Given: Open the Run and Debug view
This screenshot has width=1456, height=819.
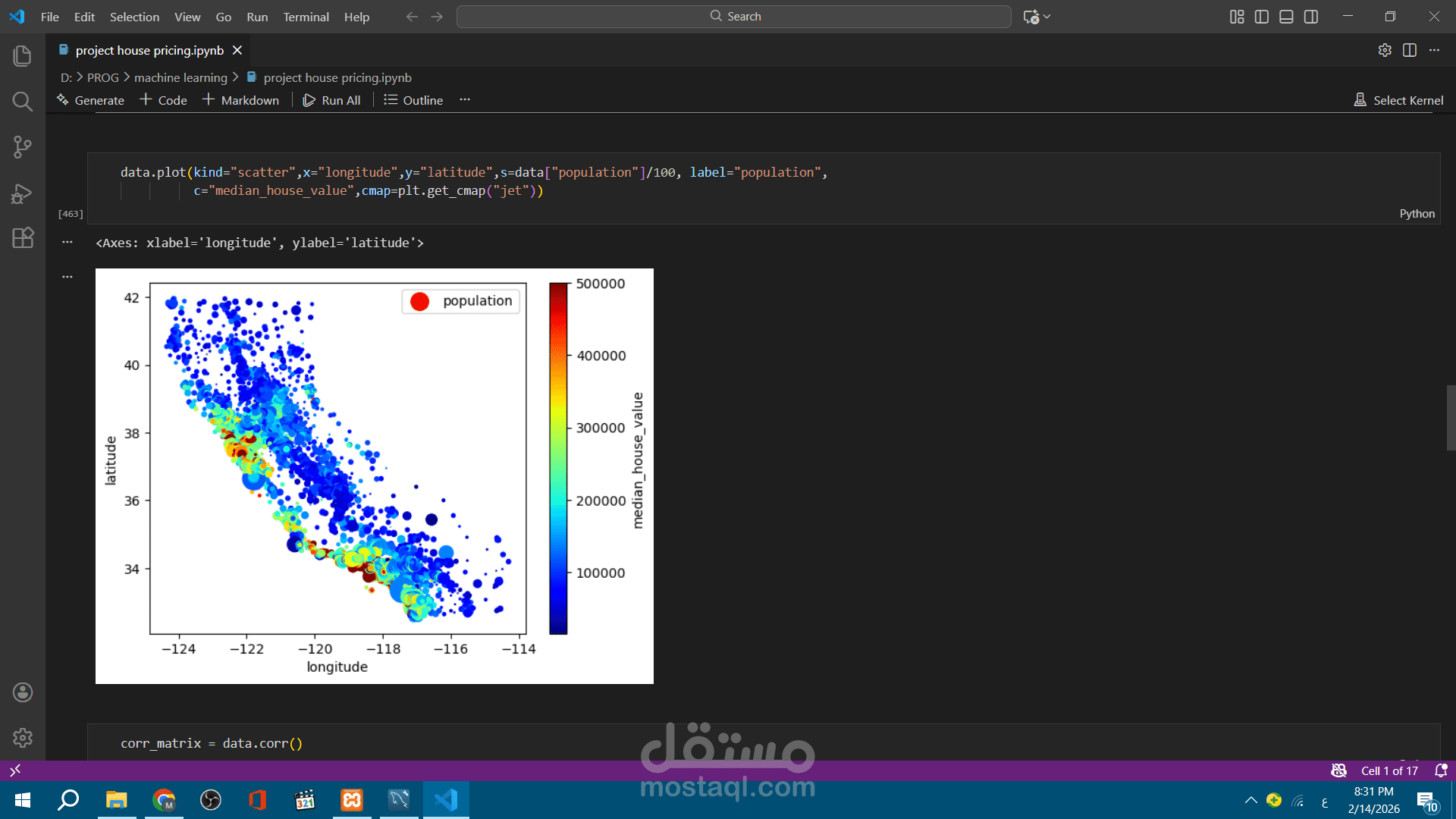Looking at the screenshot, I should click(22, 194).
